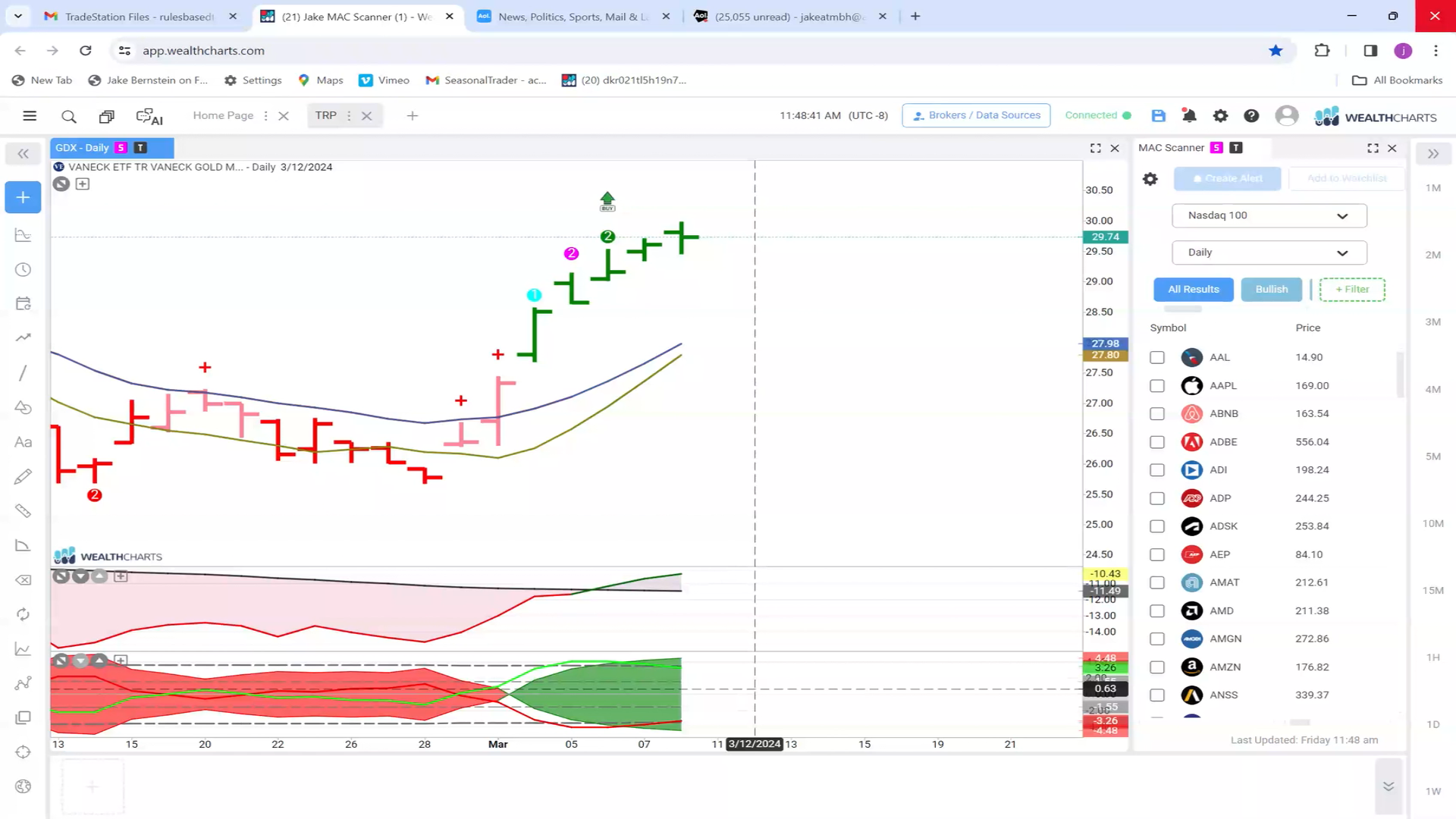
Task: Check the ANSS row checkbox
Action: (x=1156, y=695)
